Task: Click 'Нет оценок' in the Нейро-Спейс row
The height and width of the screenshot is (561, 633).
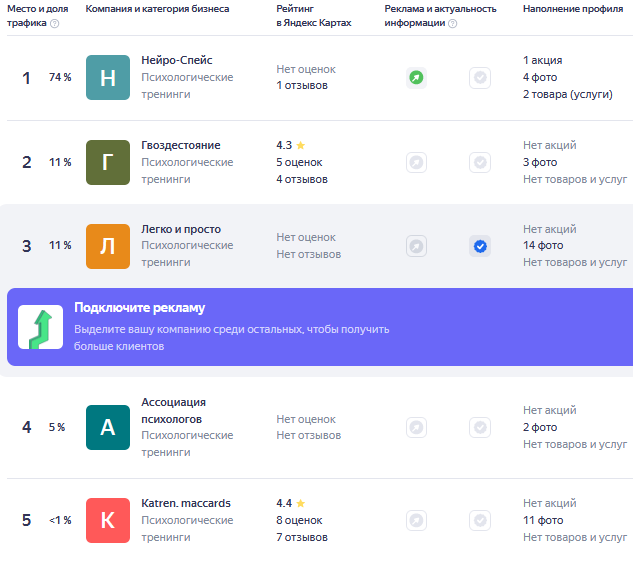Action: (306, 69)
